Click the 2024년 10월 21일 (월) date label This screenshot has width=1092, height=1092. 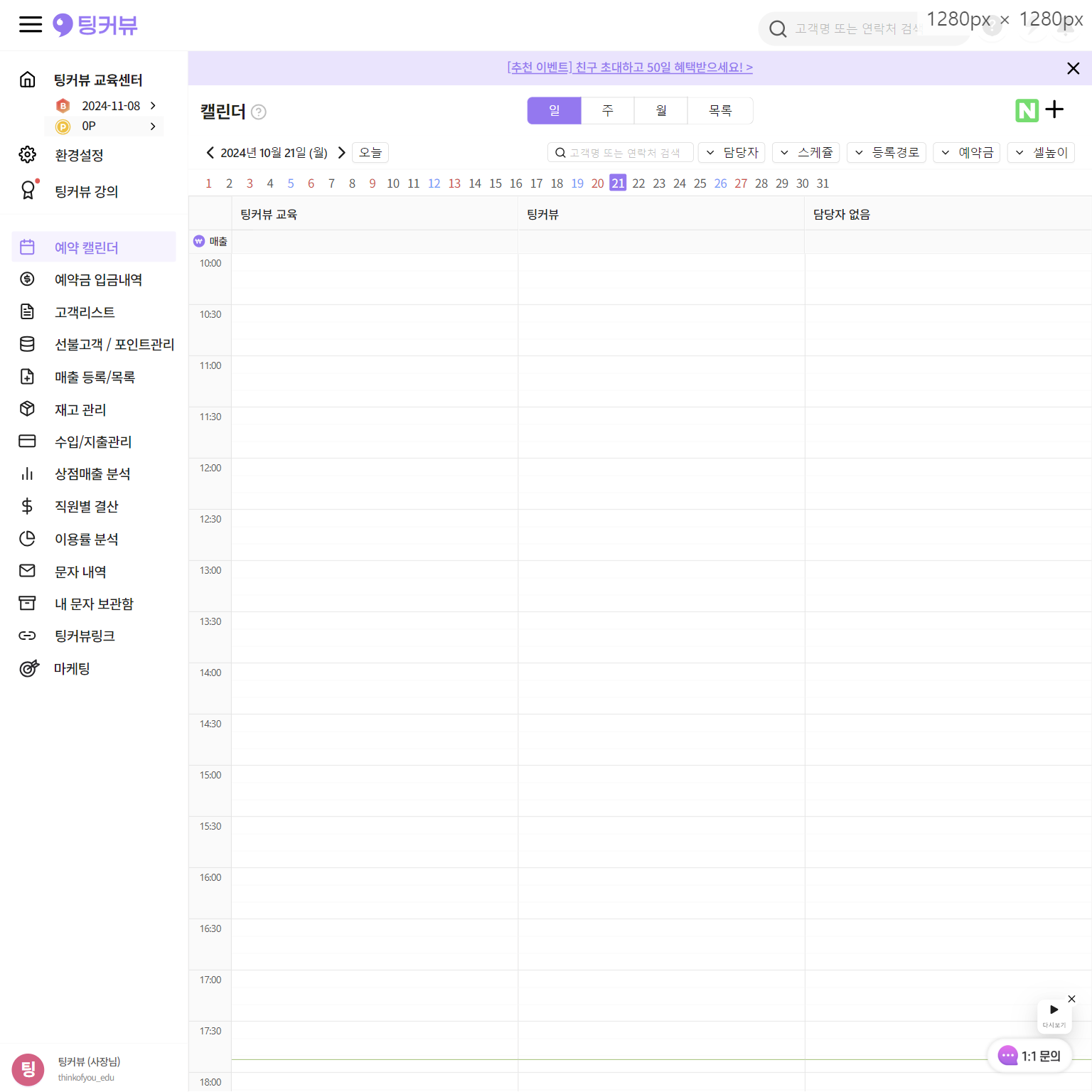274,153
